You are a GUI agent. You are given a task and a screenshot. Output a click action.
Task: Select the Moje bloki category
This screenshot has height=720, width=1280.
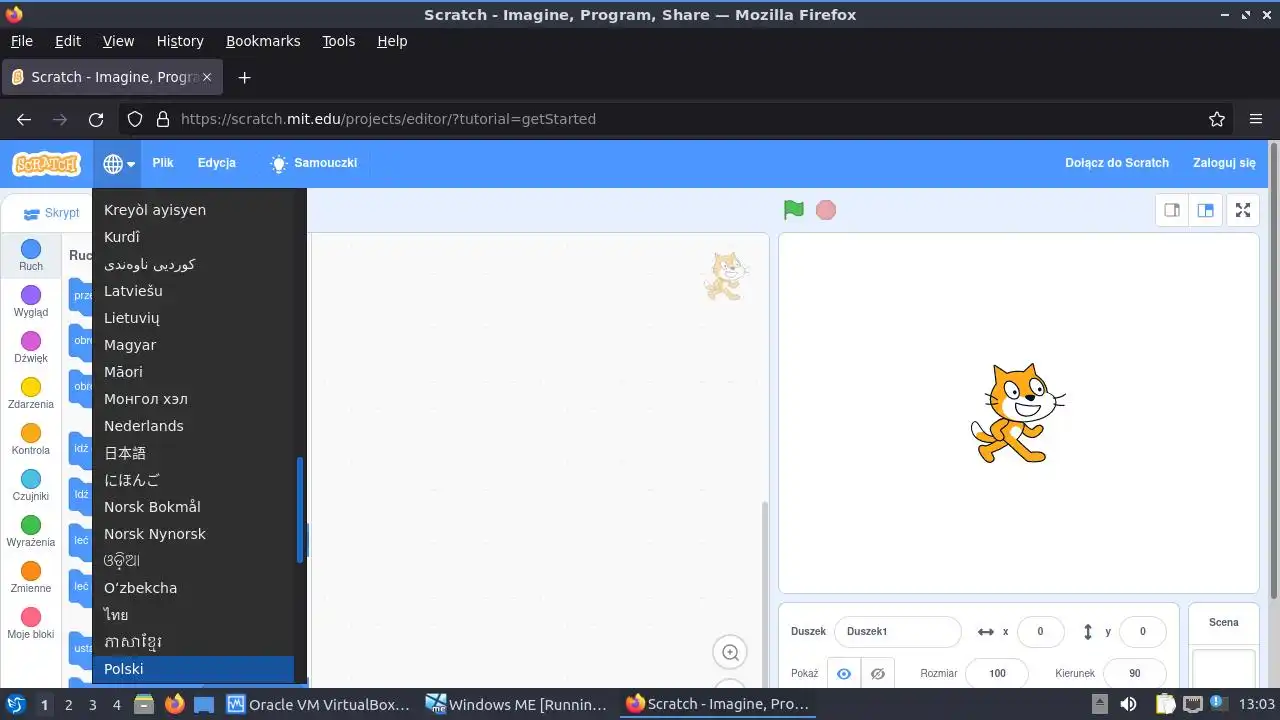pos(31,624)
